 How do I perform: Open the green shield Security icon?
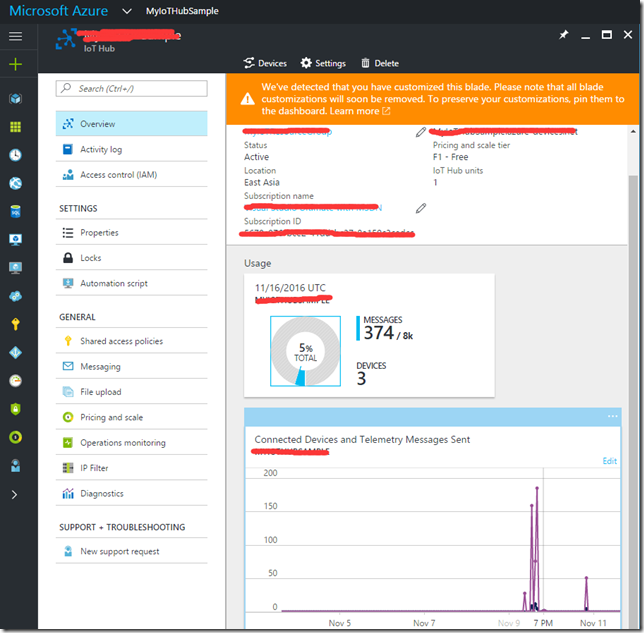[16, 409]
